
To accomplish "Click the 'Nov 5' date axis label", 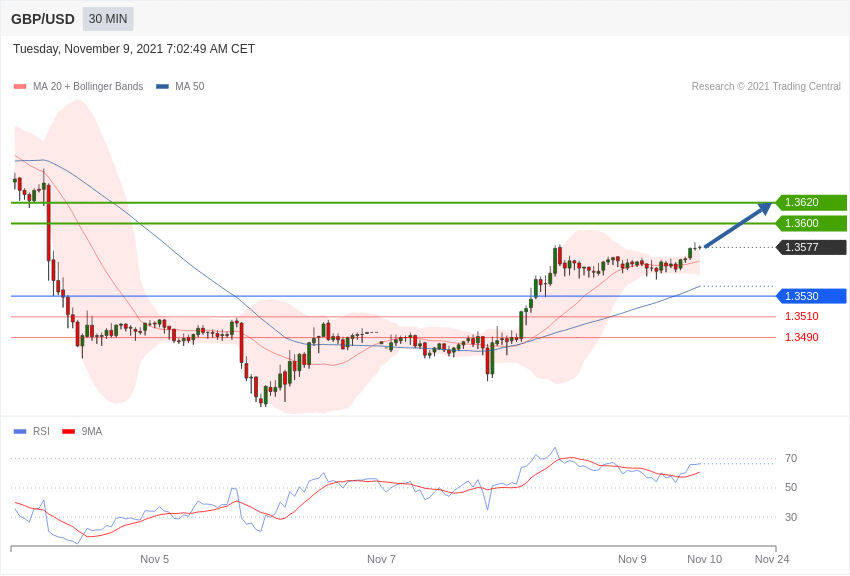I will coord(154,559).
